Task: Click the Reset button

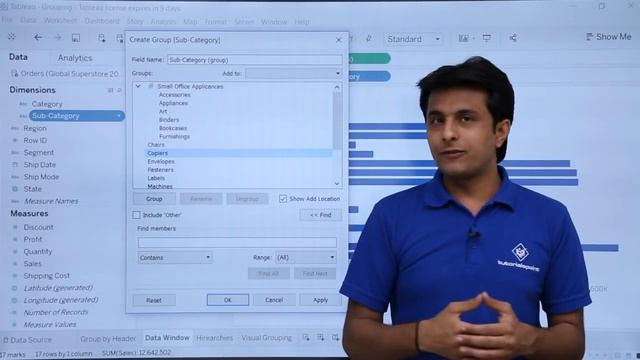Action: coord(154,300)
